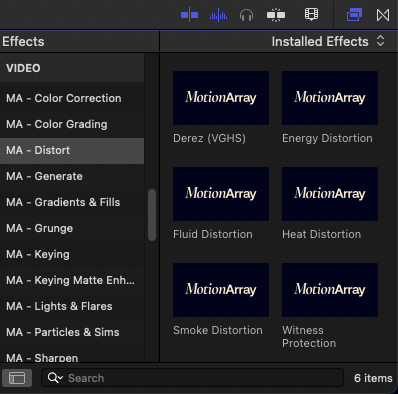Toggle audio skimming waveform icon
The image size is (398, 394).
click(218, 15)
